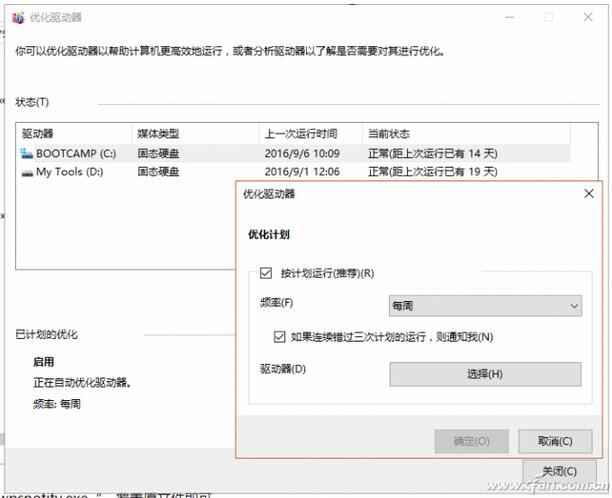
Task: Select the My Tools (D:) row text
Action: click(69, 172)
